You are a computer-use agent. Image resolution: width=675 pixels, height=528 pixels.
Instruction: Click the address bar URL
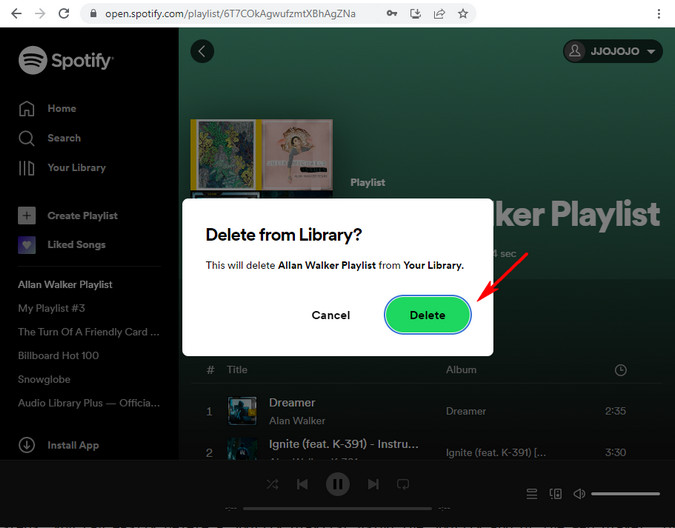pyautogui.click(x=230, y=14)
